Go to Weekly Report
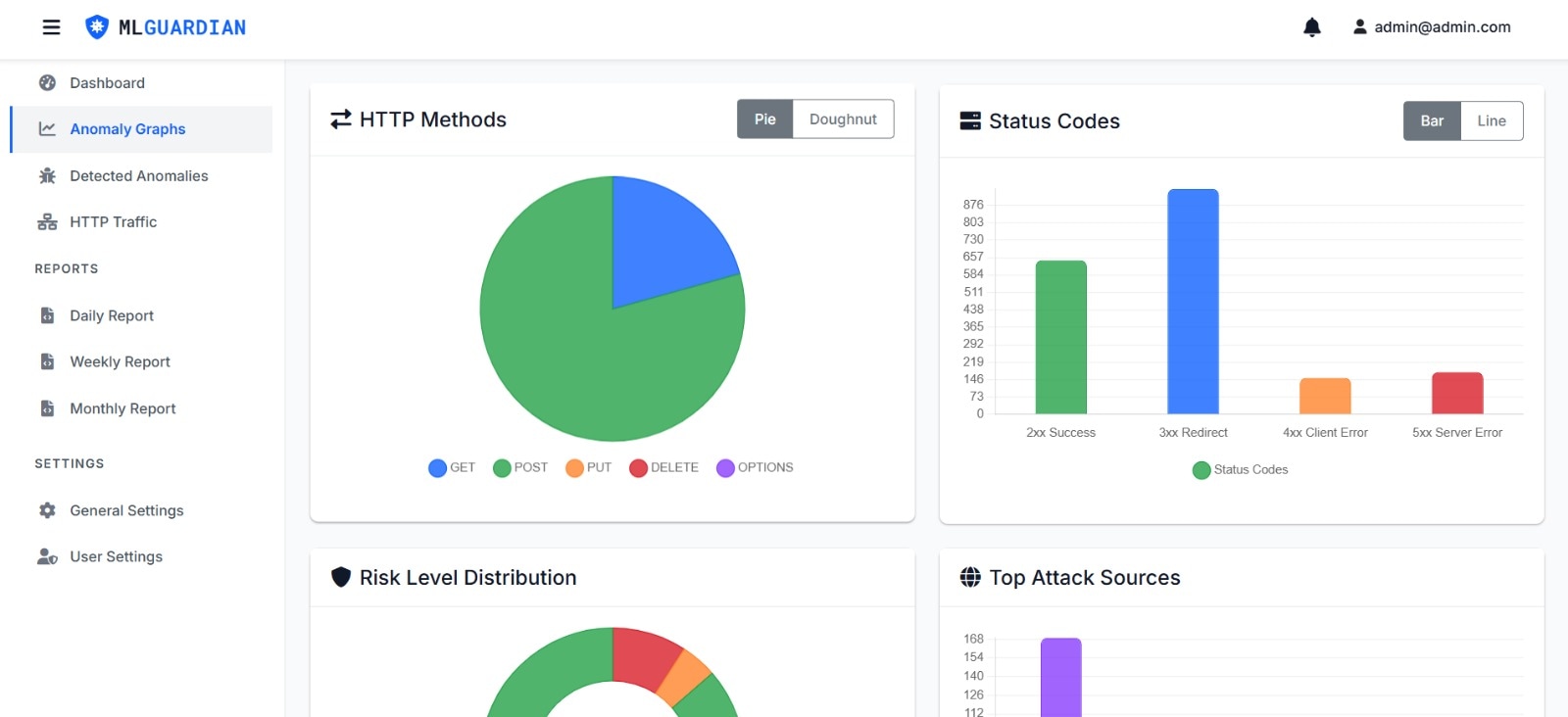Viewport: 1568px width, 717px height. 120,362
